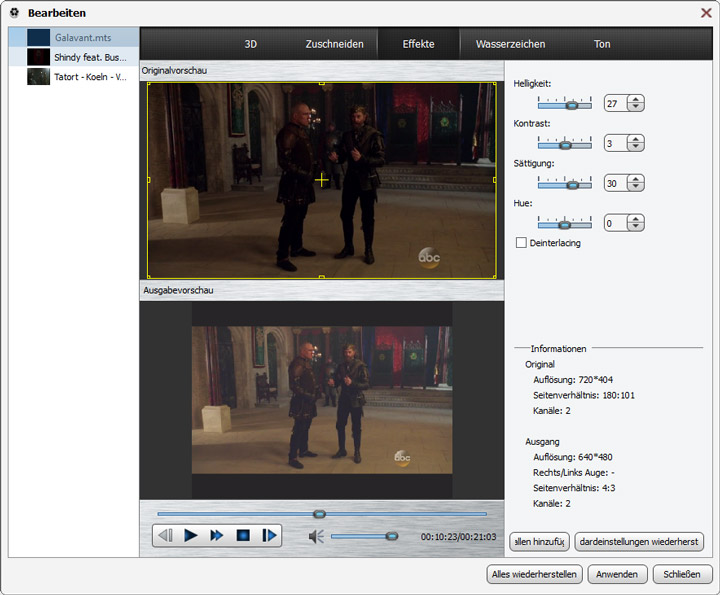Click the Helligkeit value field showing 27

point(616,103)
